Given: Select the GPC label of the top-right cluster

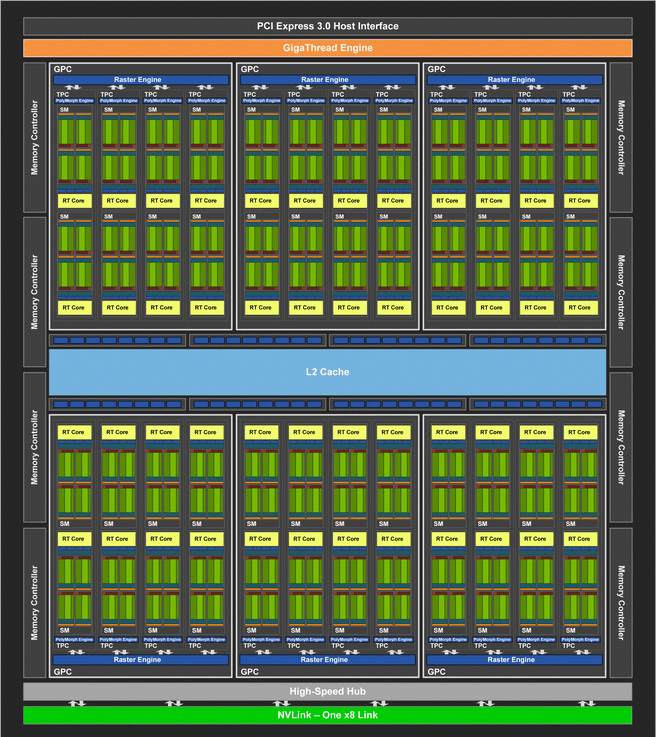Looking at the screenshot, I should pos(437,69).
